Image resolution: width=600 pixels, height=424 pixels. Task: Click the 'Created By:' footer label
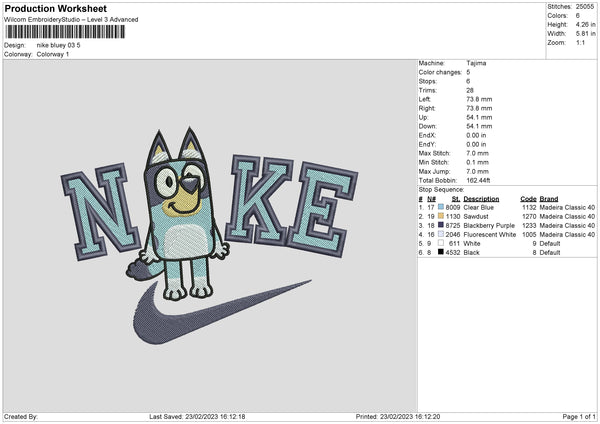[x=21, y=416]
